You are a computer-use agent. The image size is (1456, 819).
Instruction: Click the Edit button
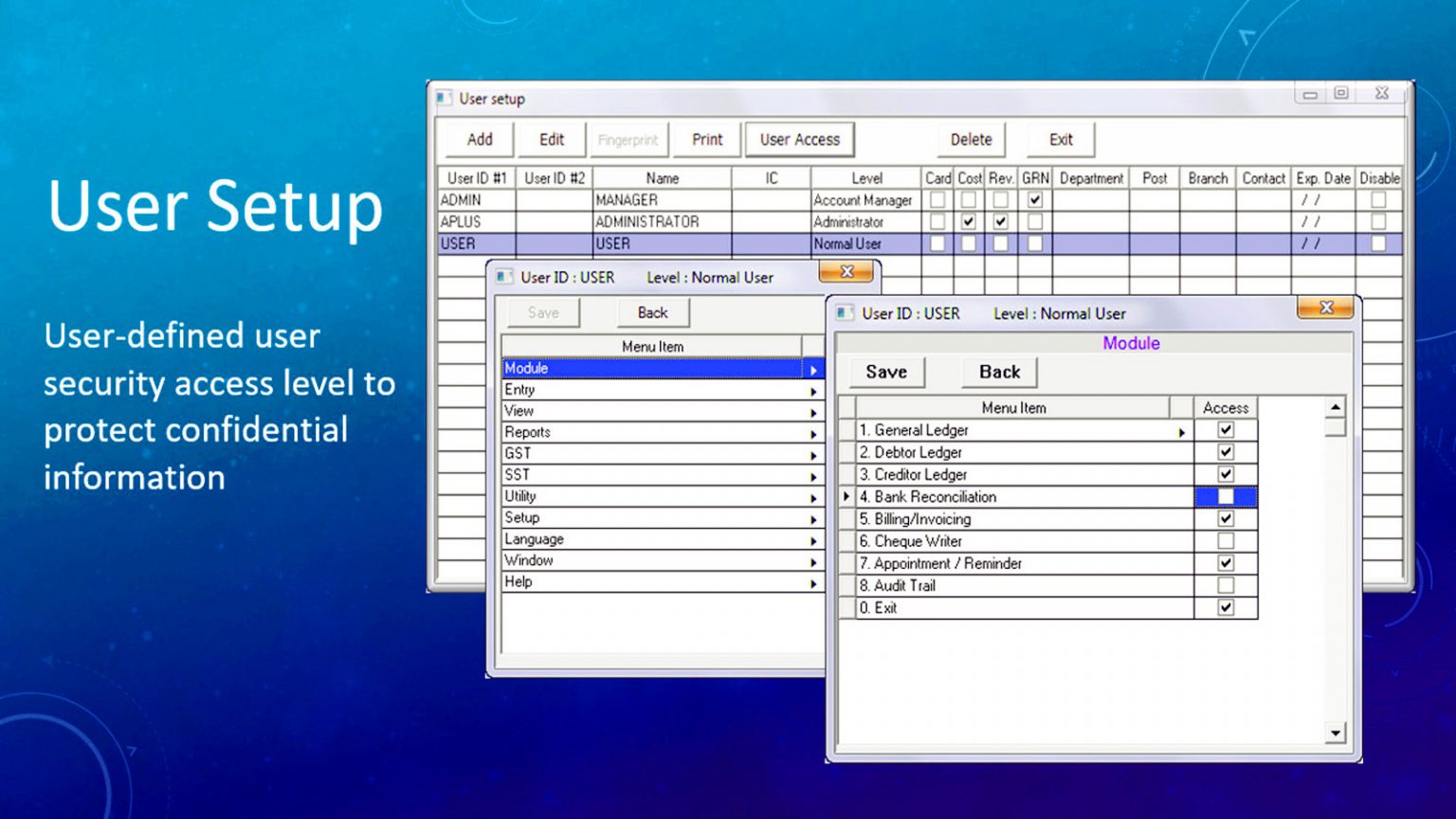coord(552,139)
